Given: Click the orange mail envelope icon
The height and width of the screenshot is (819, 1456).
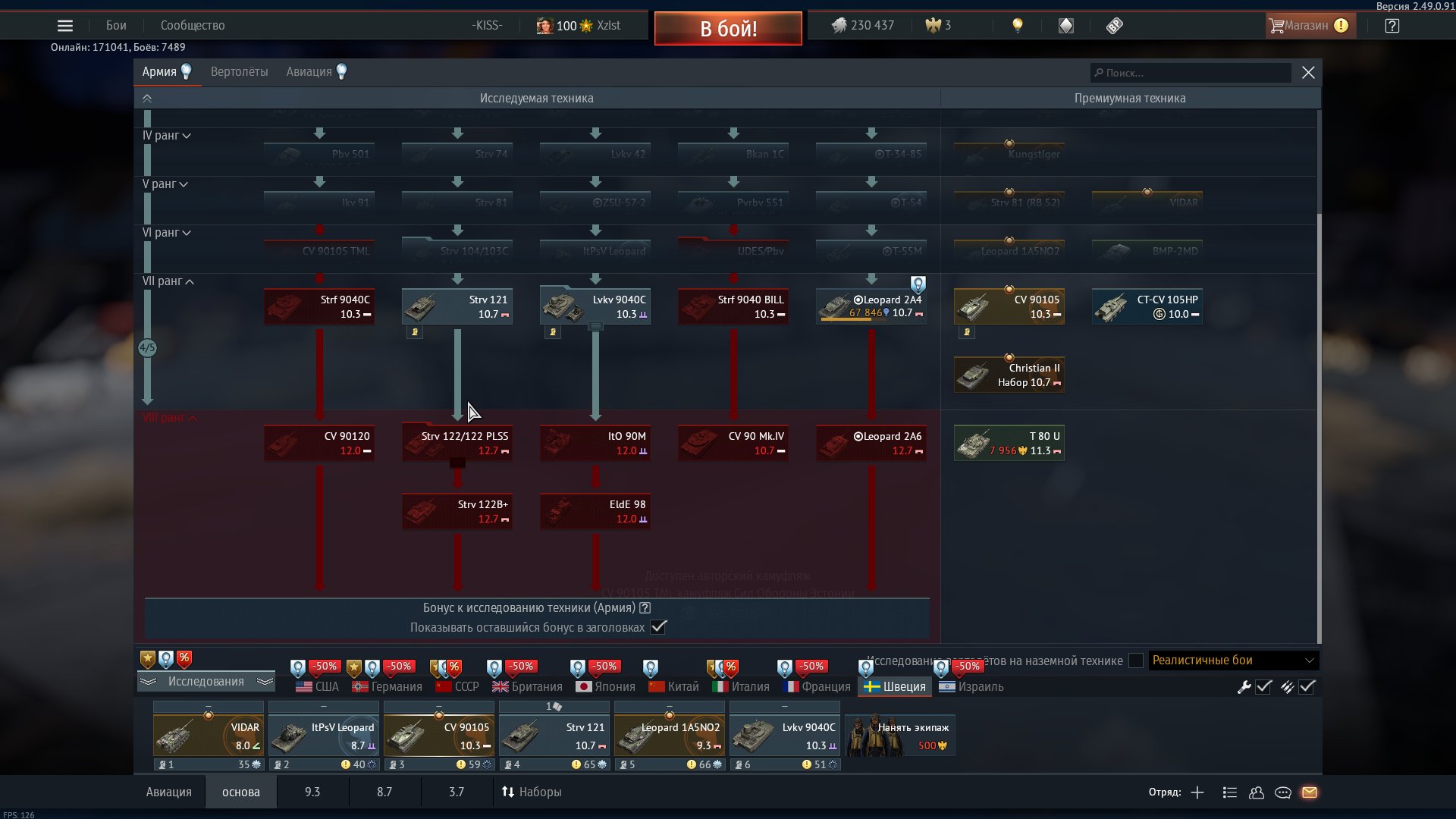Looking at the screenshot, I should (1310, 792).
